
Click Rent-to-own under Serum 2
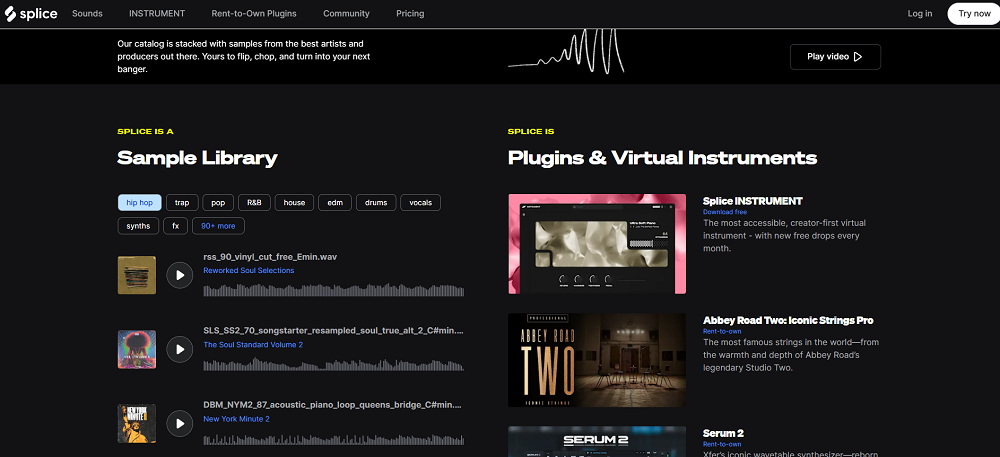[722, 444]
